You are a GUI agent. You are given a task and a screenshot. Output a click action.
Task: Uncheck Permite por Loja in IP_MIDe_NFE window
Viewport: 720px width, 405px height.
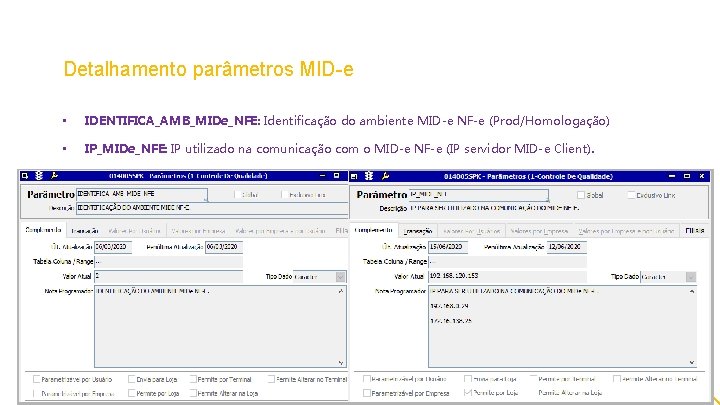(x=468, y=393)
